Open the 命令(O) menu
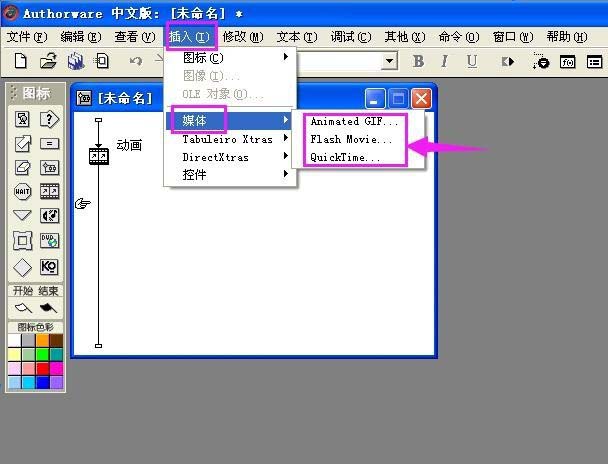Image resolution: width=608 pixels, height=464 pixels. 459,37
